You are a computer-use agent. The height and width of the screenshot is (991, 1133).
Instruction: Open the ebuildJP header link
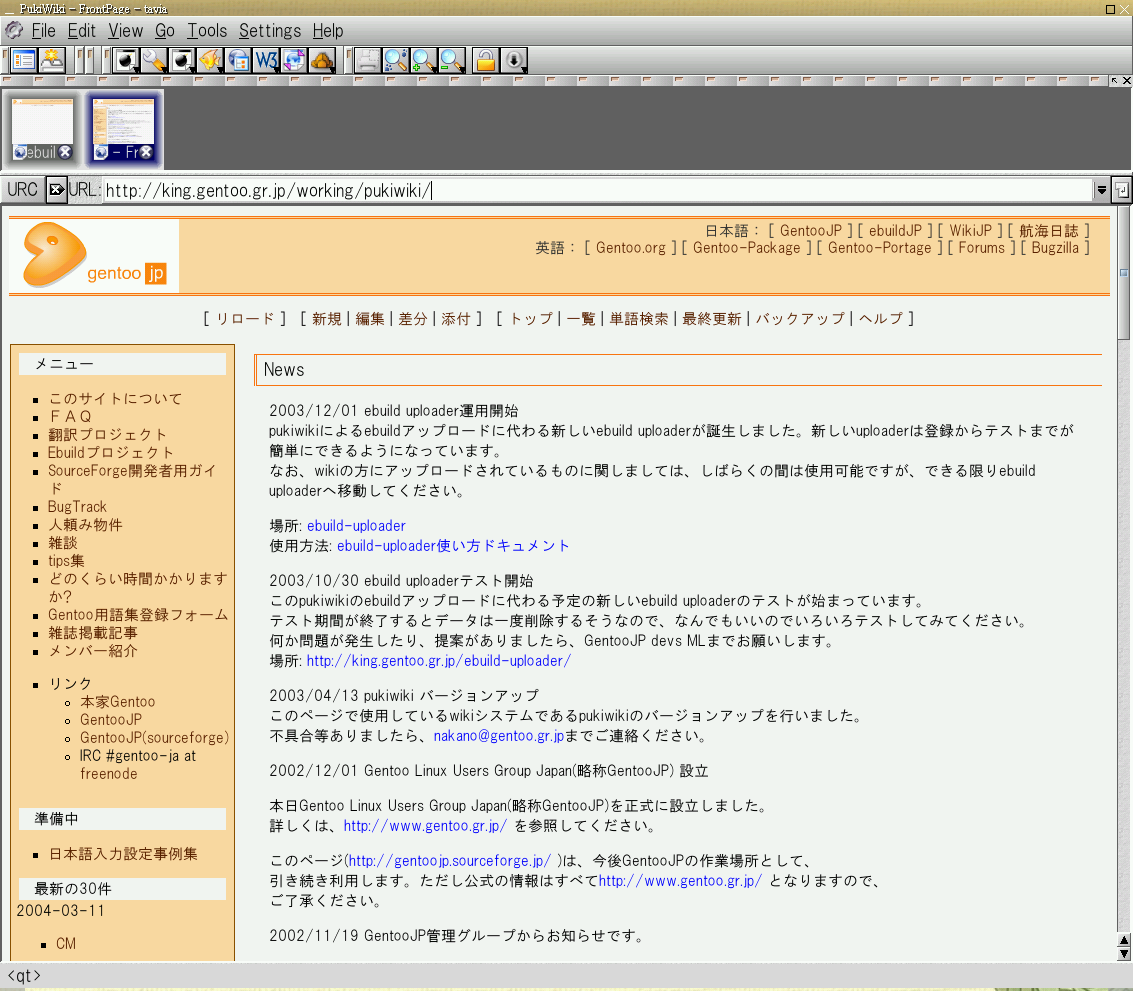(x=895, y=231)
